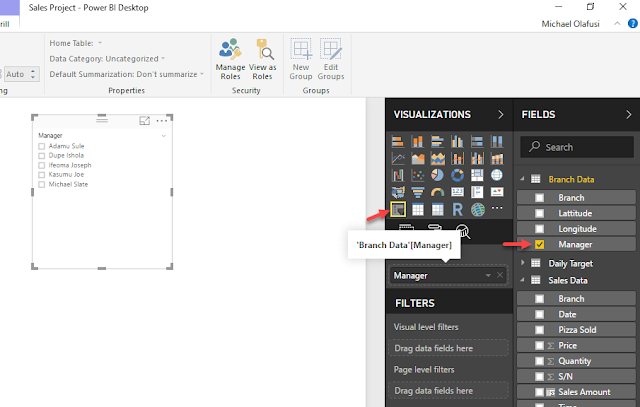Select the 100% stacked column chart visual

(x=497, y=142)
